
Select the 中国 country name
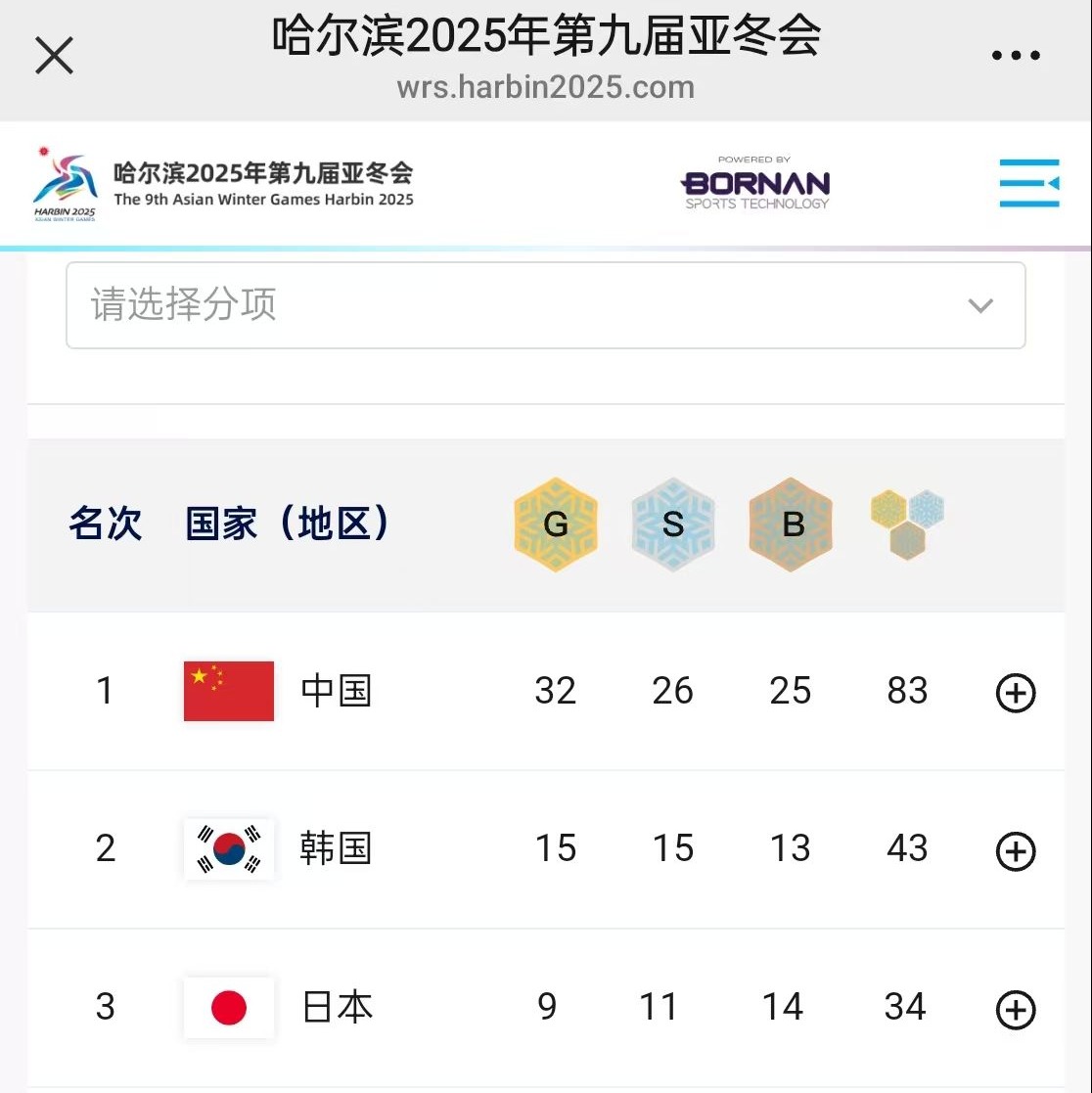pos(336,691)
